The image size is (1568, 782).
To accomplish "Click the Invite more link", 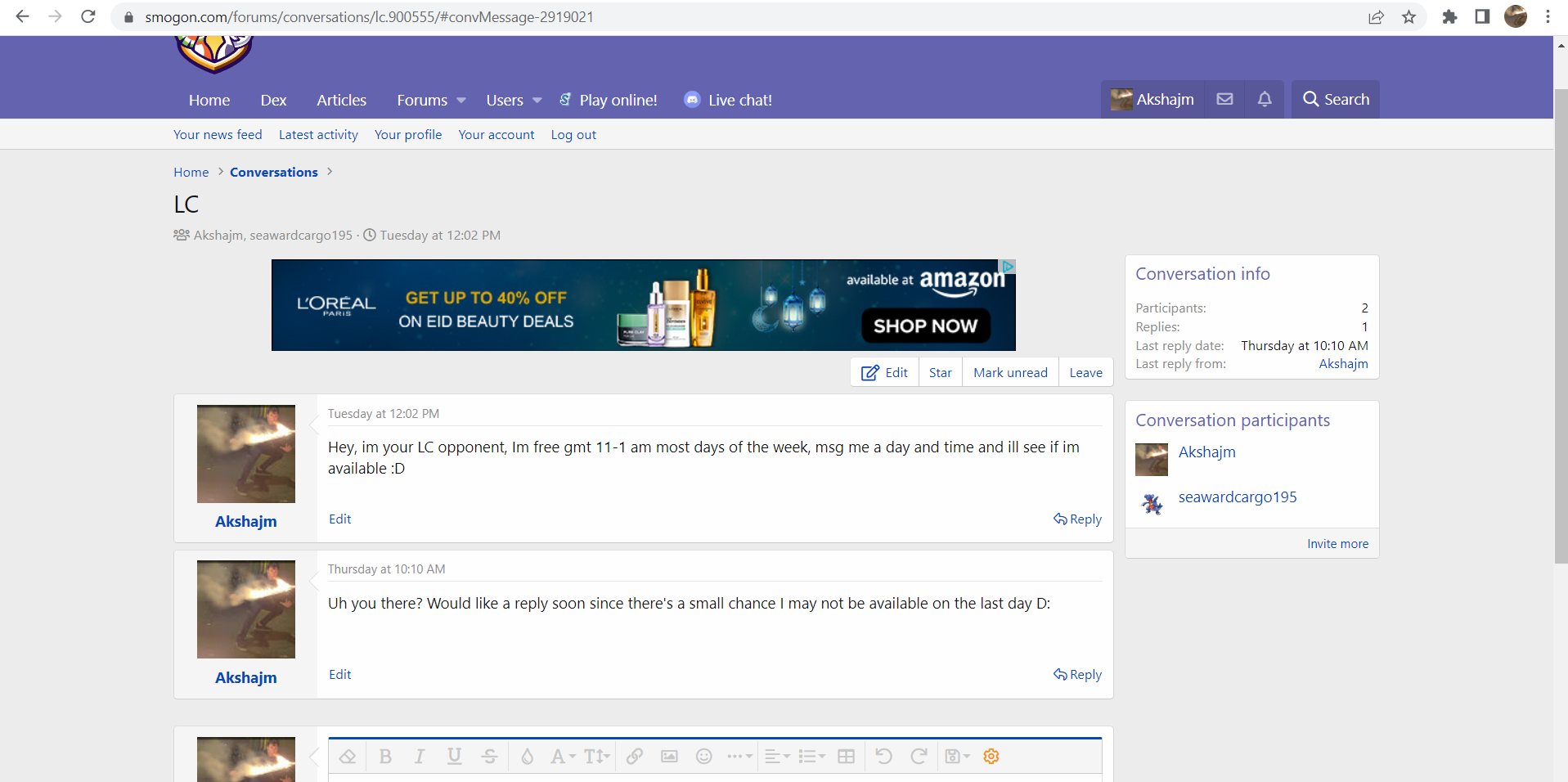I will 1337,544.
